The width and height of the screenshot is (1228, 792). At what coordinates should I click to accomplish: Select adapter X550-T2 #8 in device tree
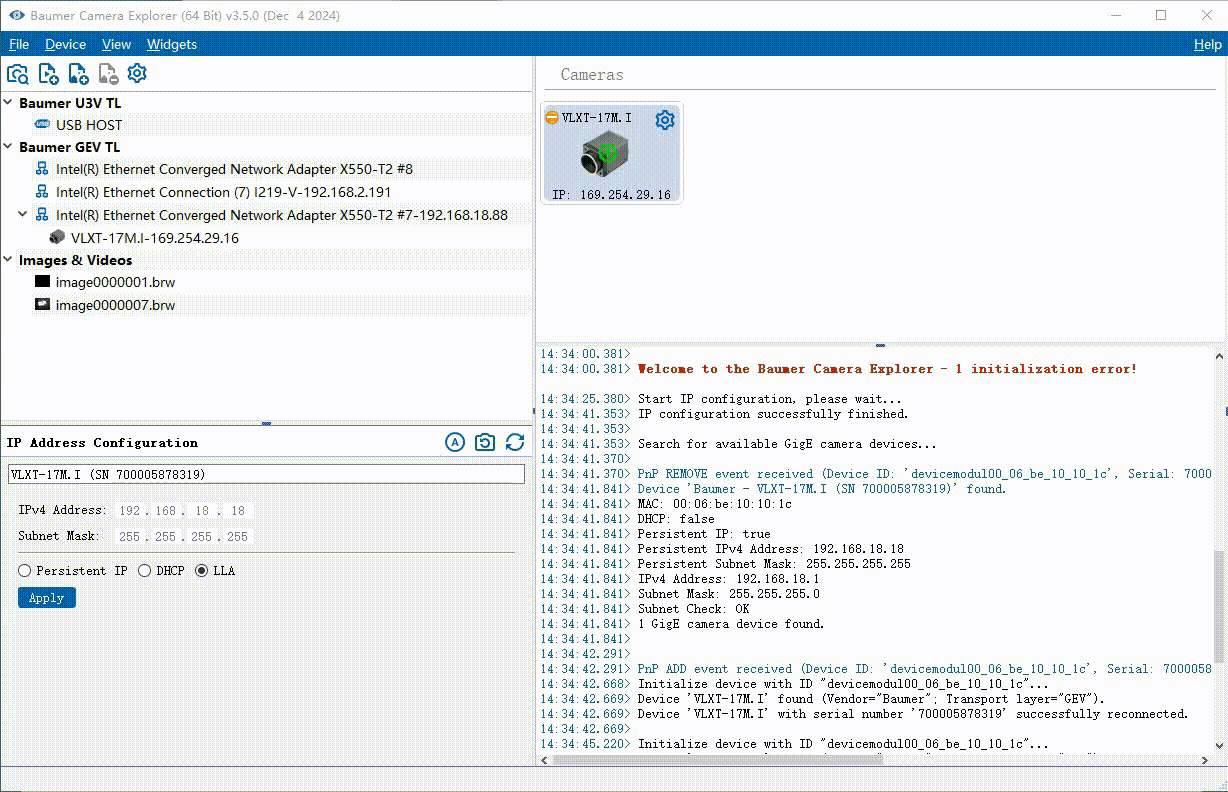[234, 169]
